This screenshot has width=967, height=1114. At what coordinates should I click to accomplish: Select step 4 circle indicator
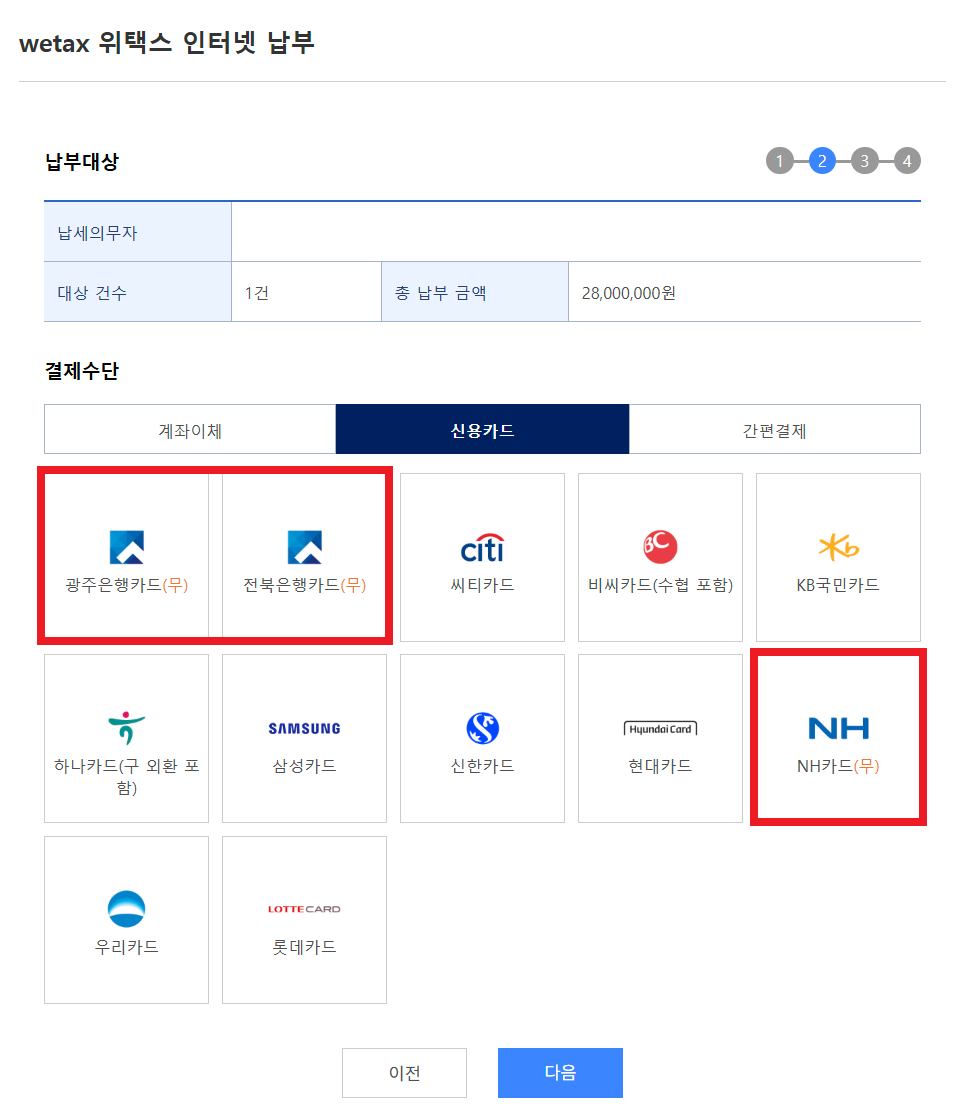pyautogui.click(x=907, y=161)
